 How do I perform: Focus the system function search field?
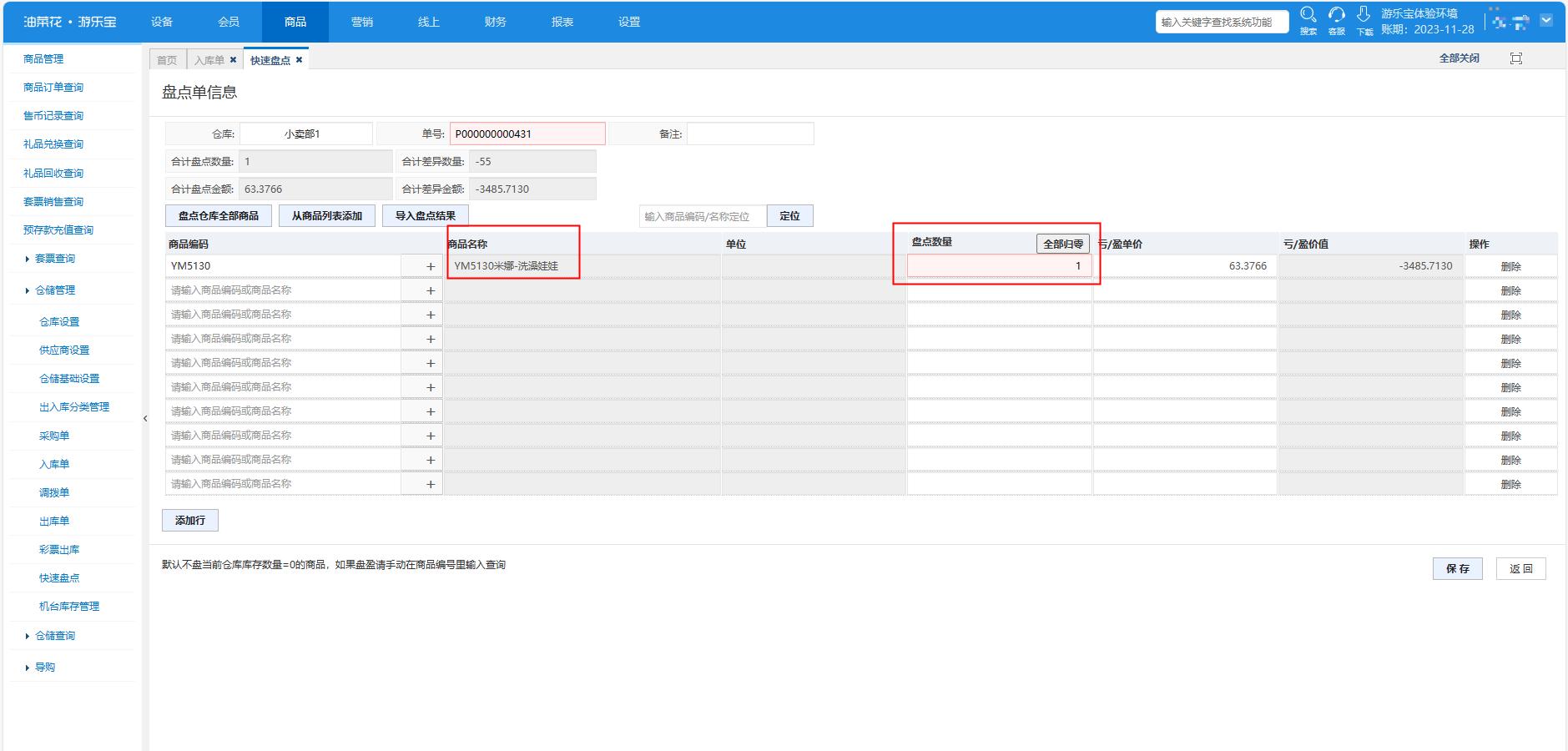coord(1223,22)
